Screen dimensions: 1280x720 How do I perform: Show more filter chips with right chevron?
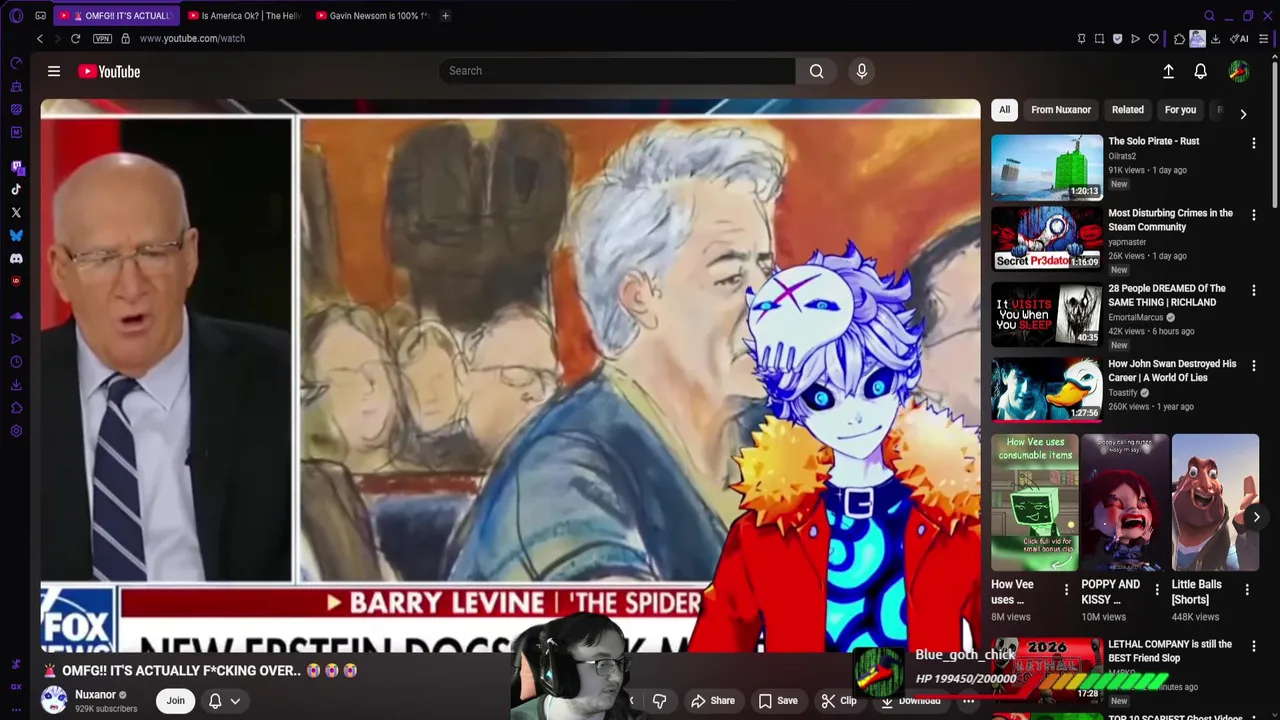(1243, 114)
